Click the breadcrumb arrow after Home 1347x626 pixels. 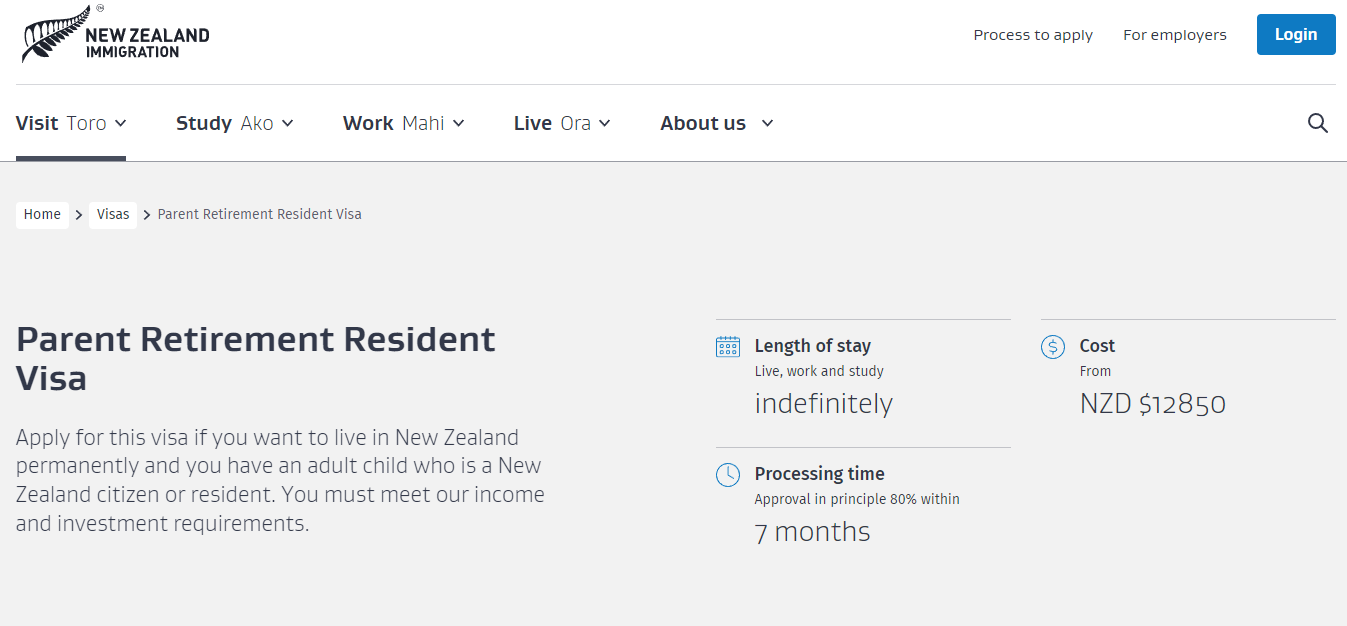(79, 215)
